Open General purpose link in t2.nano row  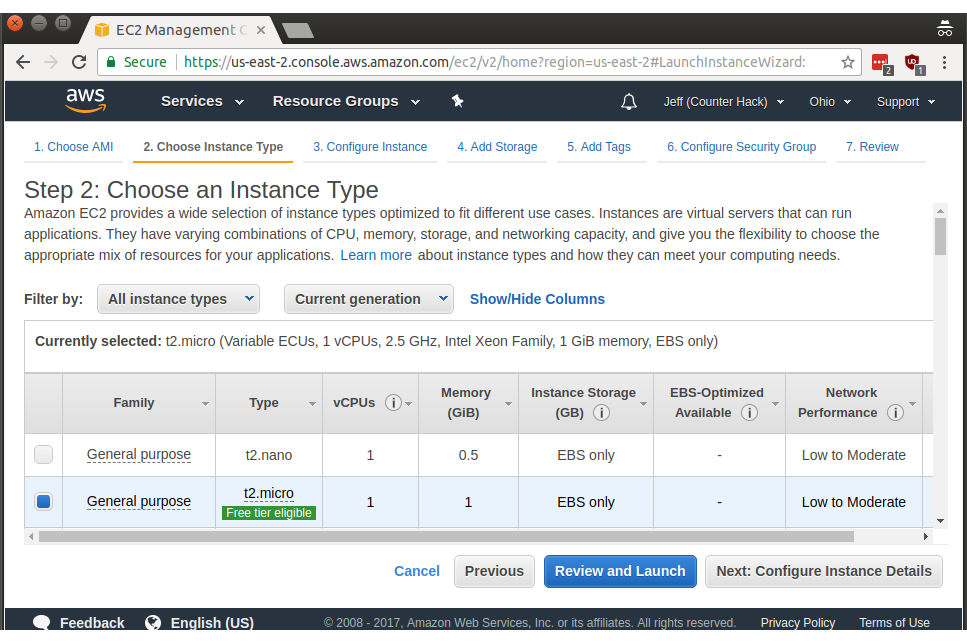139,455
